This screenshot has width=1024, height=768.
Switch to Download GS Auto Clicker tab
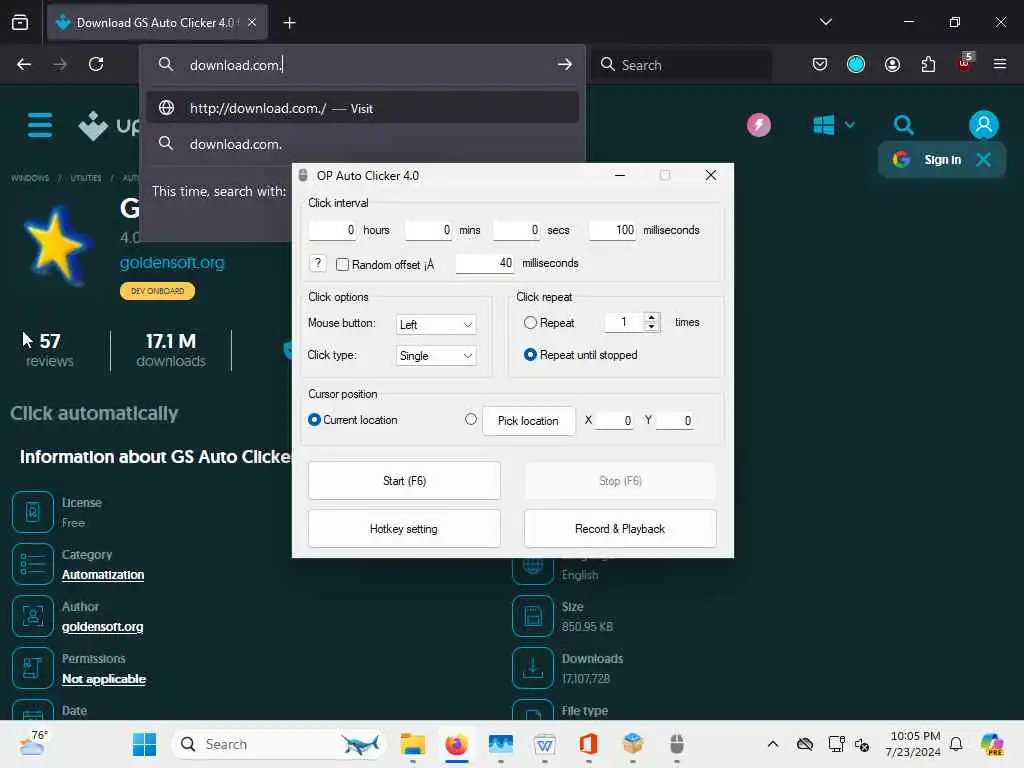pyautogui.click(x=157, y=23)
